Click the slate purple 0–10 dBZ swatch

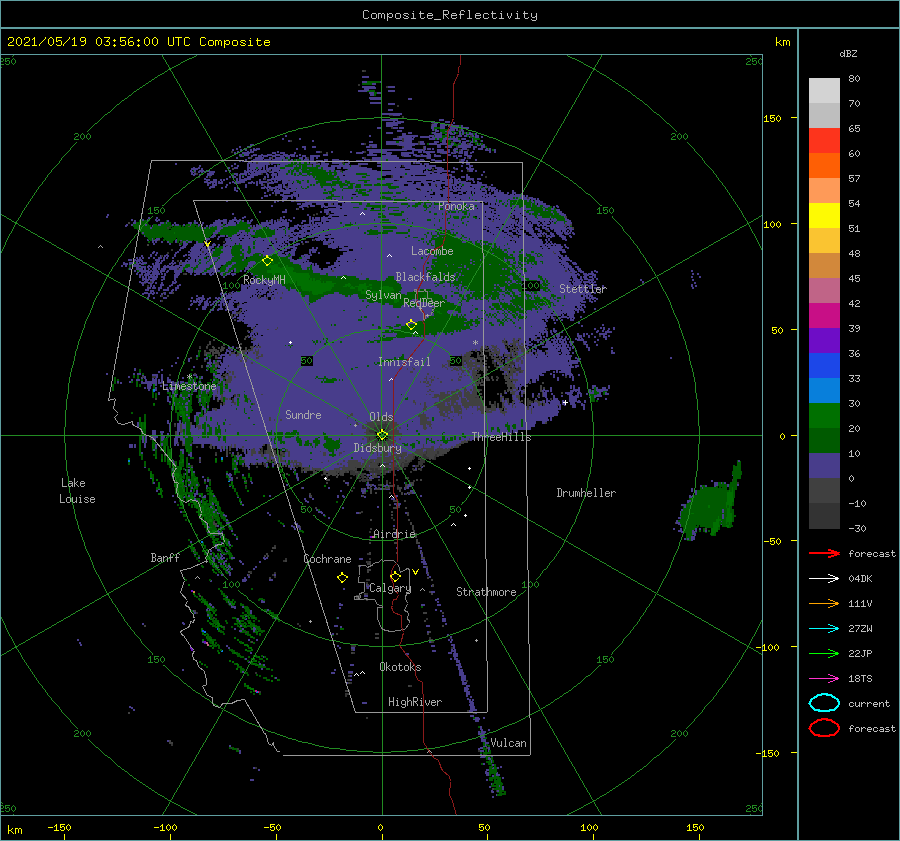click(824, 466)
